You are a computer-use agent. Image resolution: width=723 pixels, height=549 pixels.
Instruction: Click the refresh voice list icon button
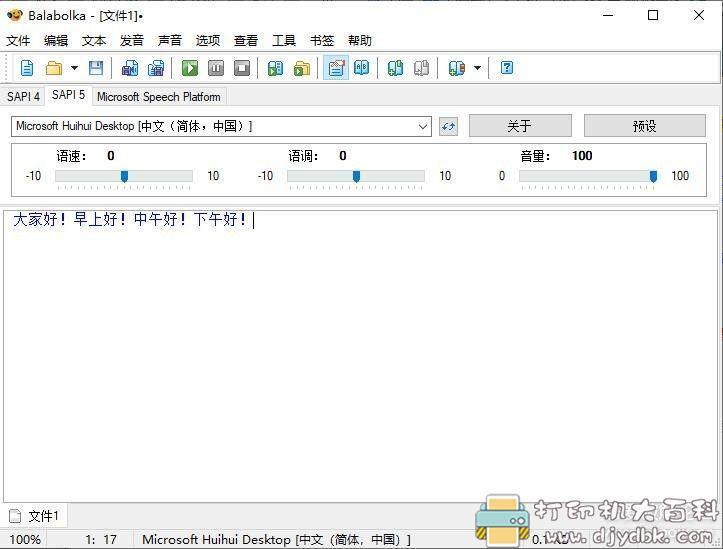448,126
